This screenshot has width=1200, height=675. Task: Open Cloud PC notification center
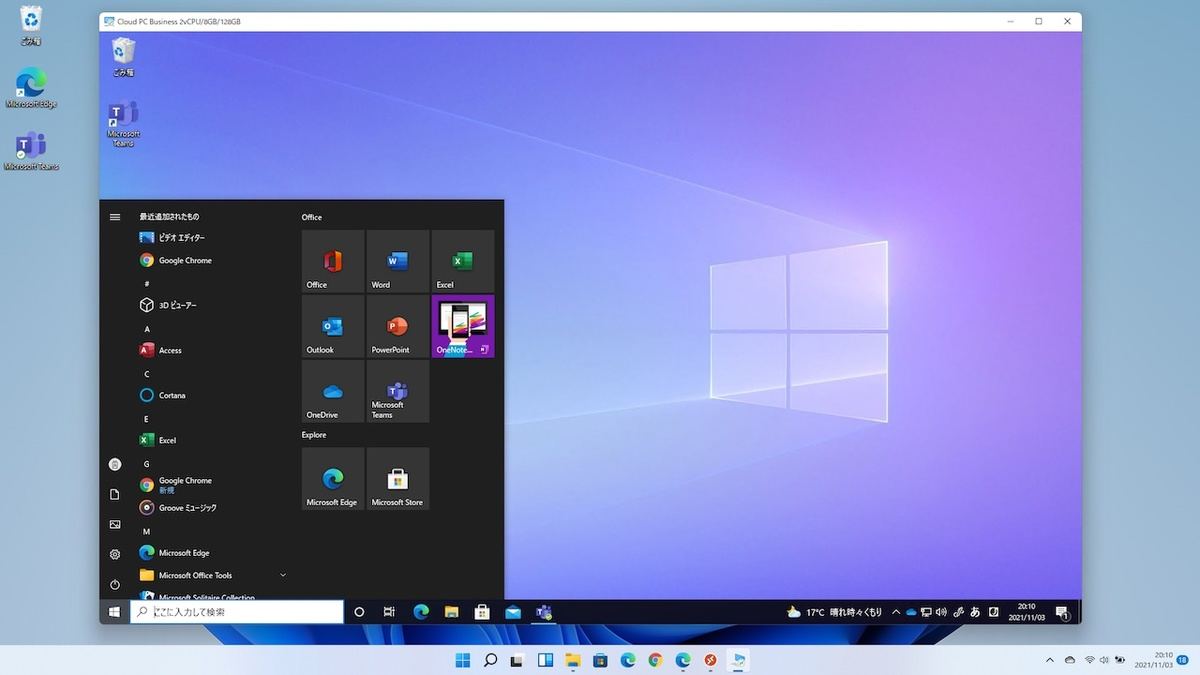point(1062,612)
